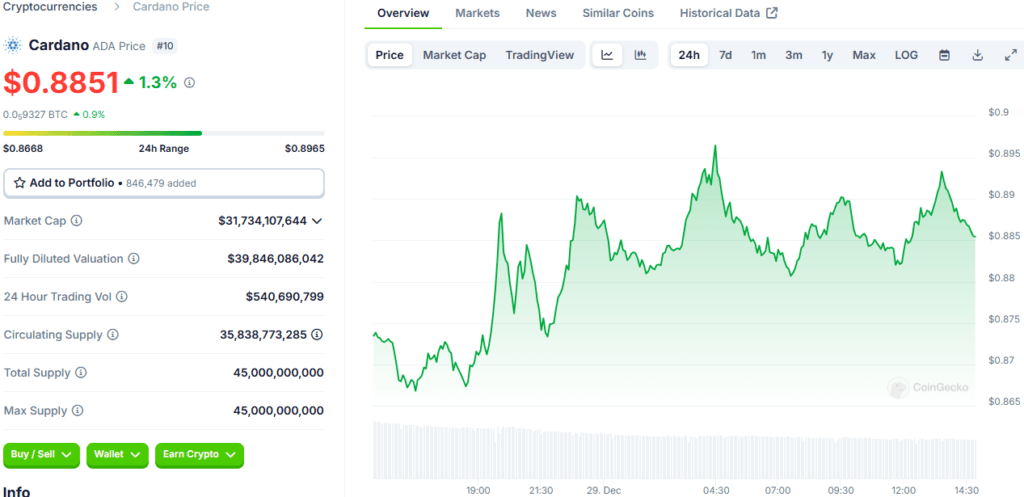
Task: Open the Similar Coins tab
Action: [x=618, y=13]
